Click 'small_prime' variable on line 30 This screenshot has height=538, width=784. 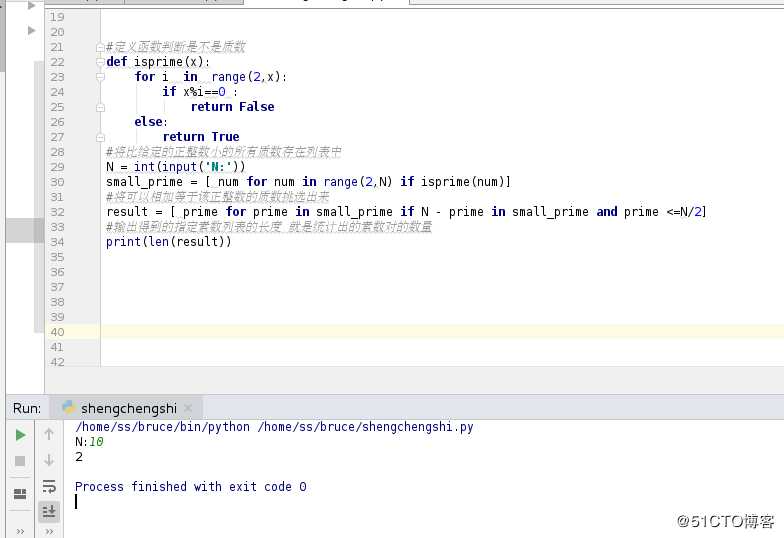click(144, 182)
